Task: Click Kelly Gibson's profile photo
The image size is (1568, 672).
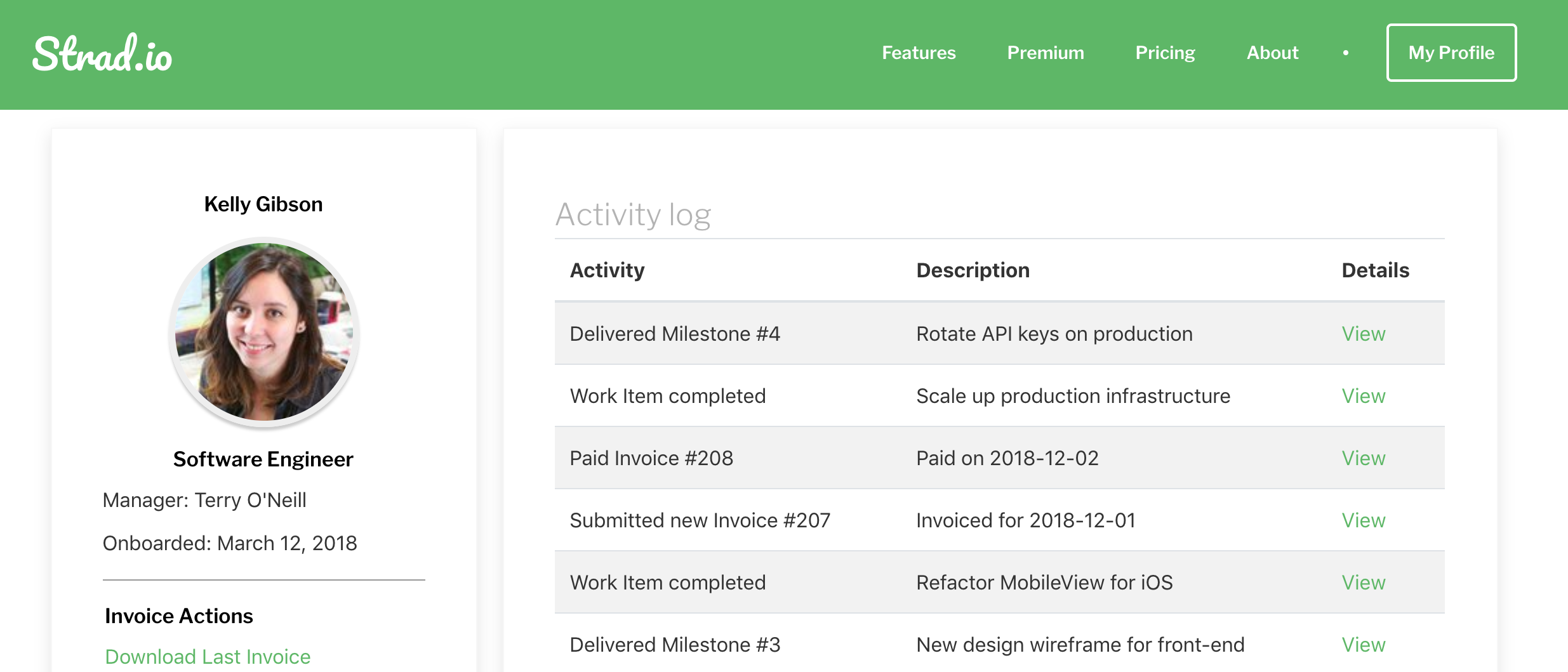Action: 263,332
